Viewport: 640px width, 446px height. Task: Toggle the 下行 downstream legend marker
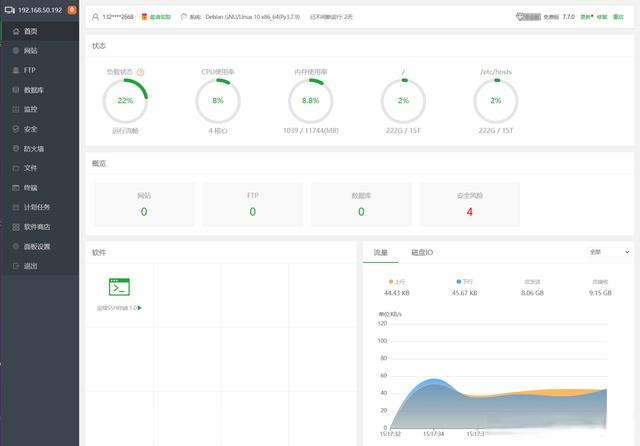pyautogui.click(x=459, y=282)
